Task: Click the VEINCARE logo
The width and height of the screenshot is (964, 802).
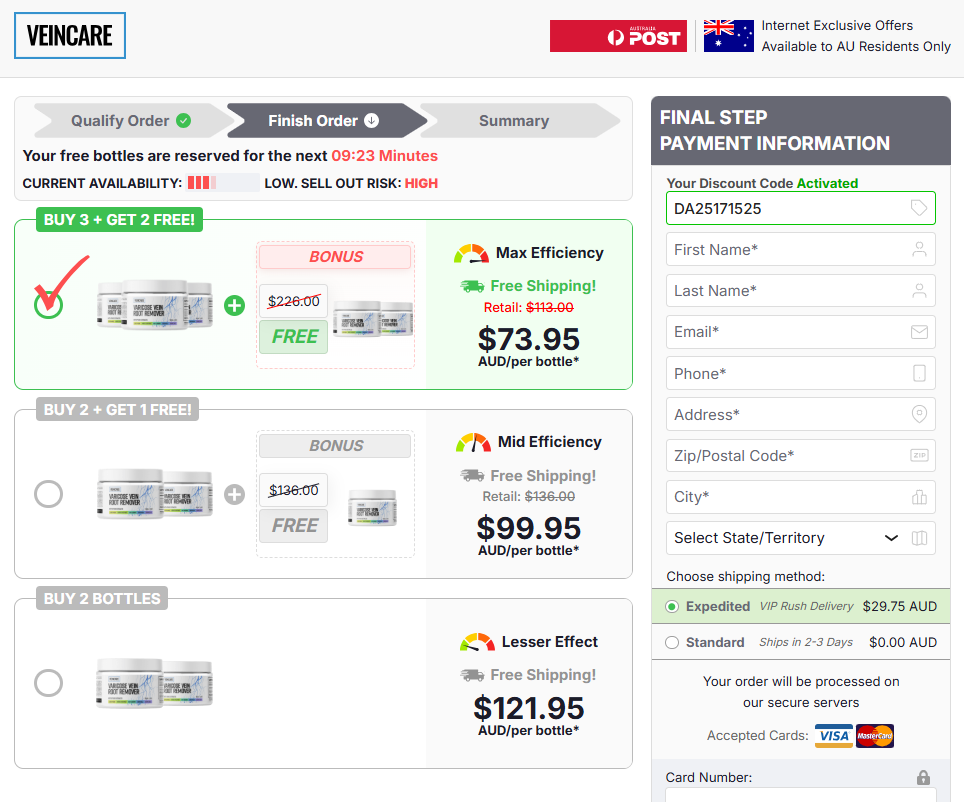Action: [x=70, y=36]
